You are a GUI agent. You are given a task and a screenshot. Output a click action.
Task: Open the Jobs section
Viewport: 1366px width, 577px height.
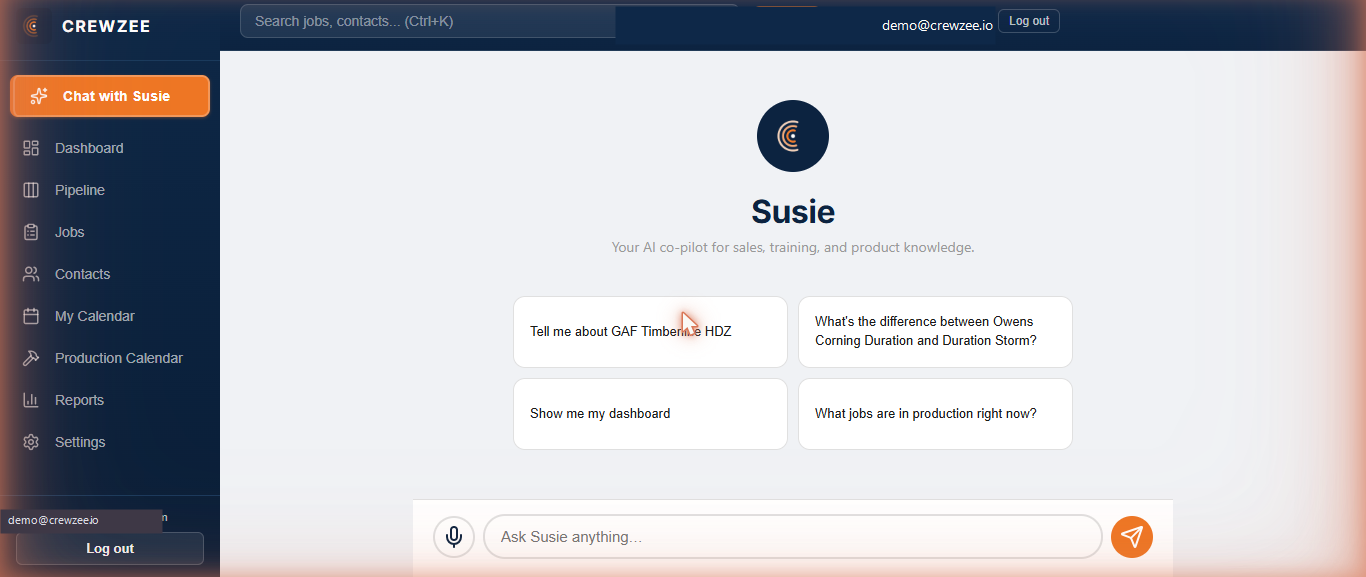click(x=110, y=232)
